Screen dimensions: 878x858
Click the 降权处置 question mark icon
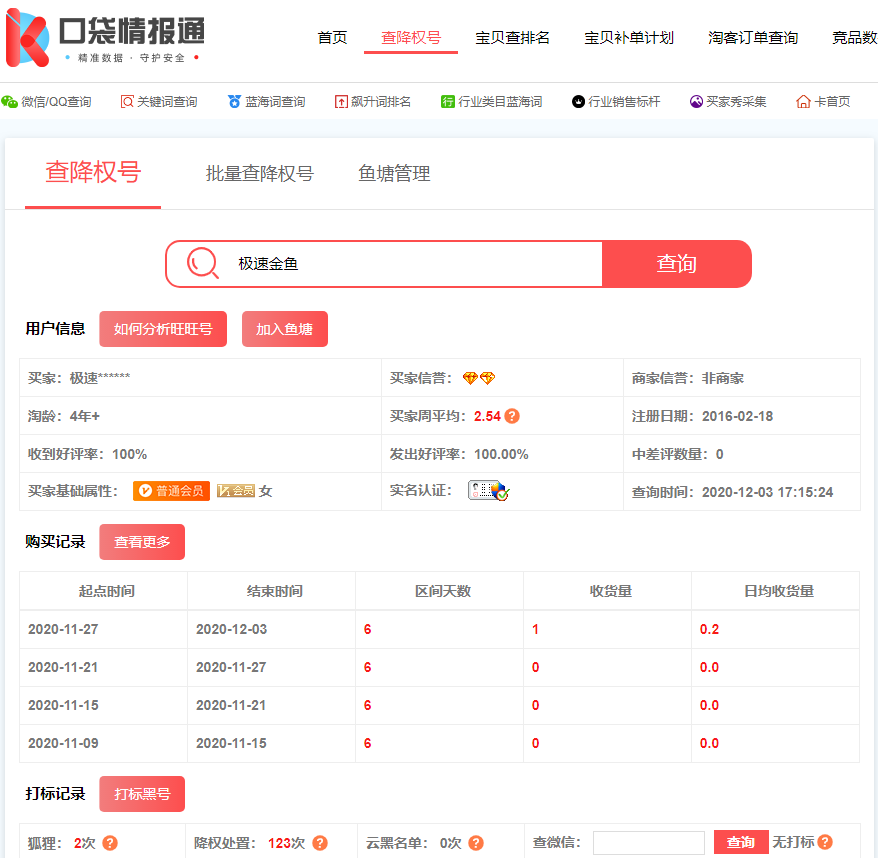point(320,843)
